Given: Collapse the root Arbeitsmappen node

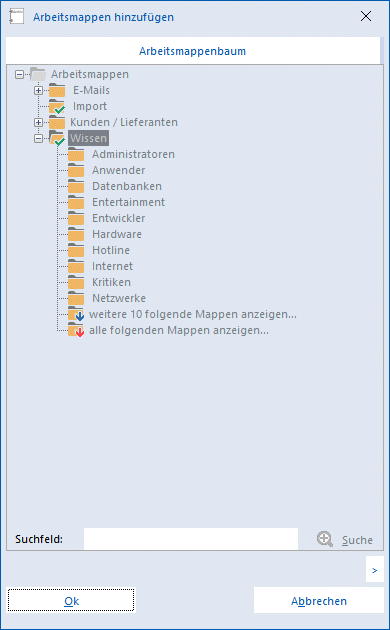Looking at the screenshot, I should 19,74.
